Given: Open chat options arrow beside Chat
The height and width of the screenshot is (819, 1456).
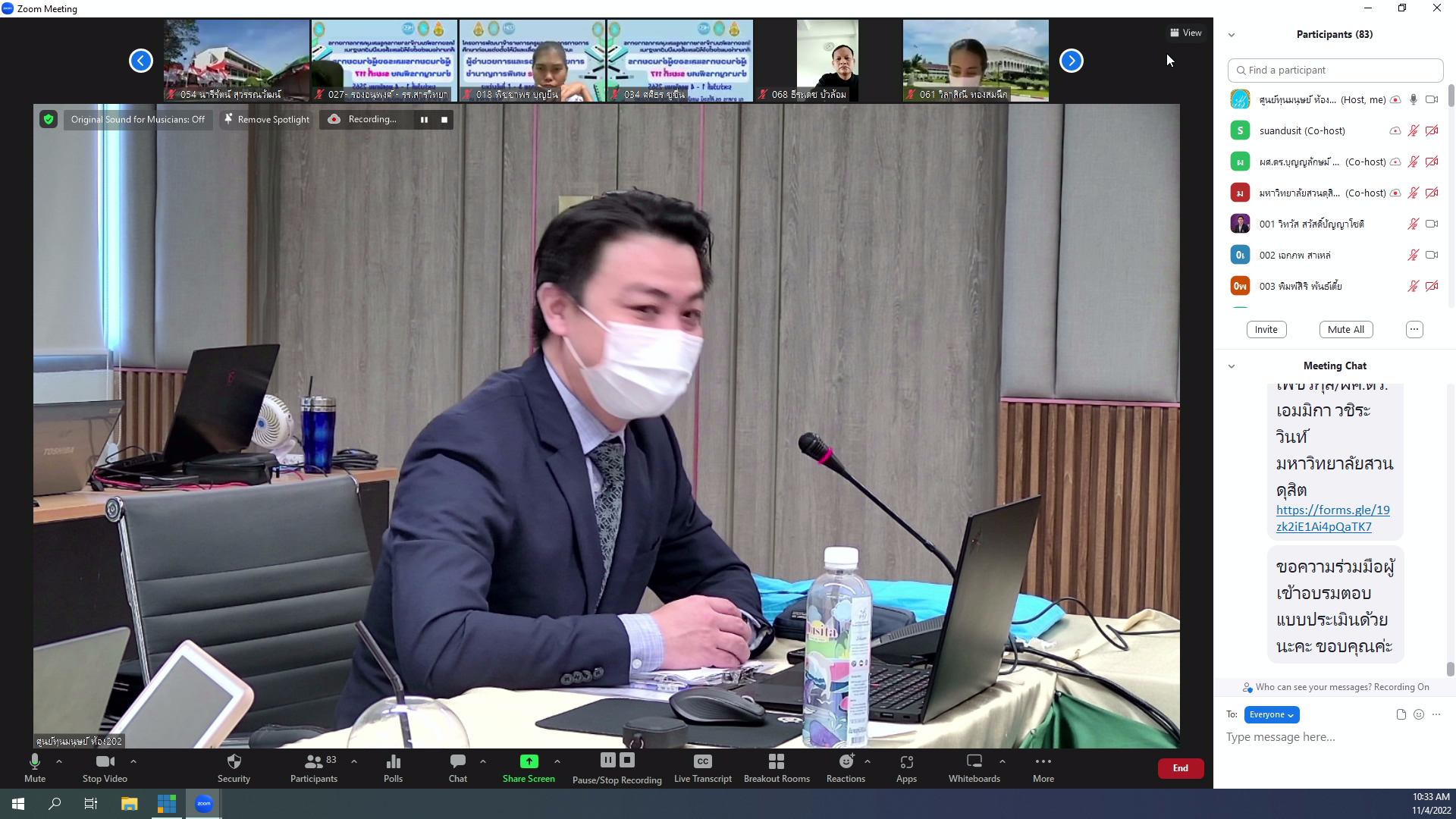Looking at the screenshot, I should click(x=483, y=761).
